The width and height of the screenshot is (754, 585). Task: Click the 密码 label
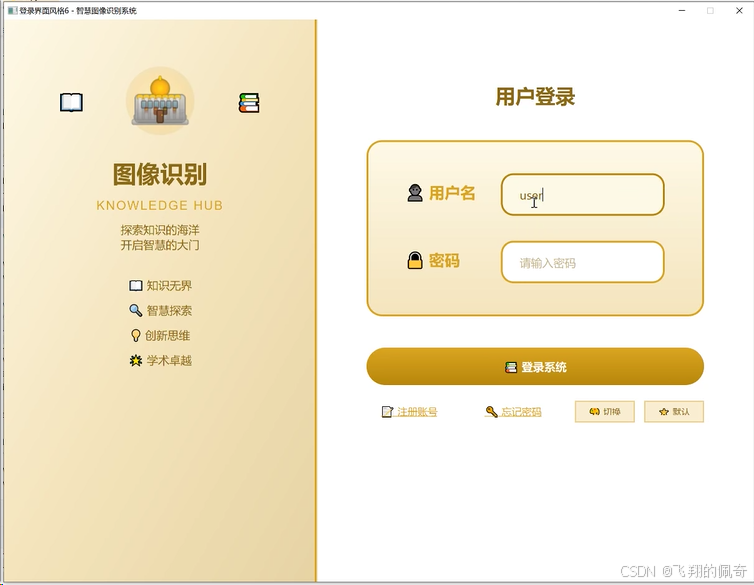pos(444,261)
